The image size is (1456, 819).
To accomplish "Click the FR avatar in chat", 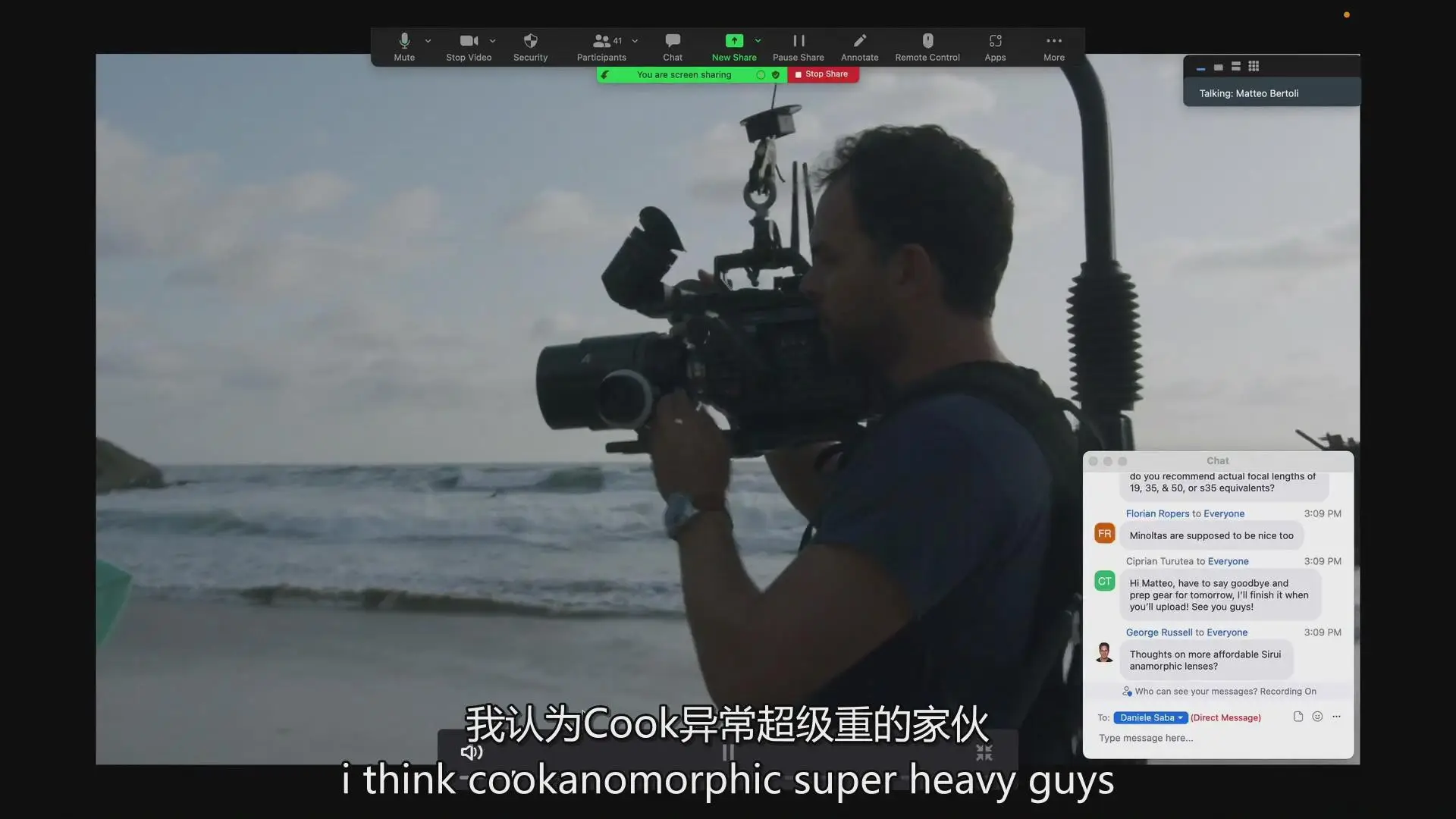I will tap(1104, 534).
